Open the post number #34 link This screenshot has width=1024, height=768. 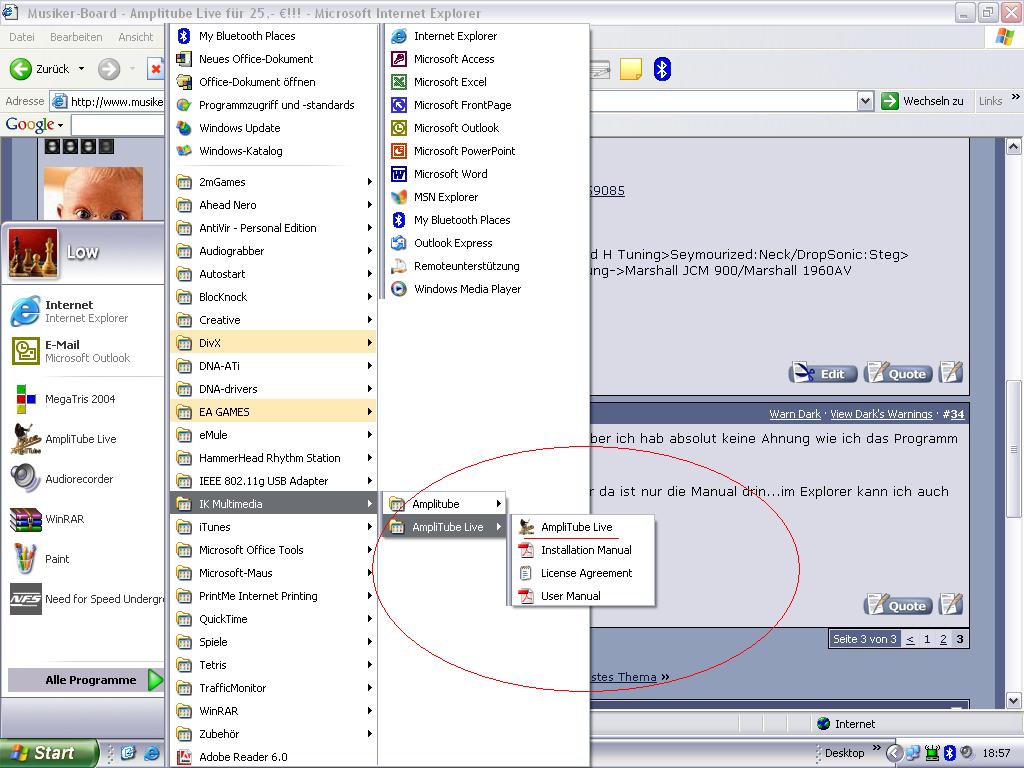pos(953,414)
